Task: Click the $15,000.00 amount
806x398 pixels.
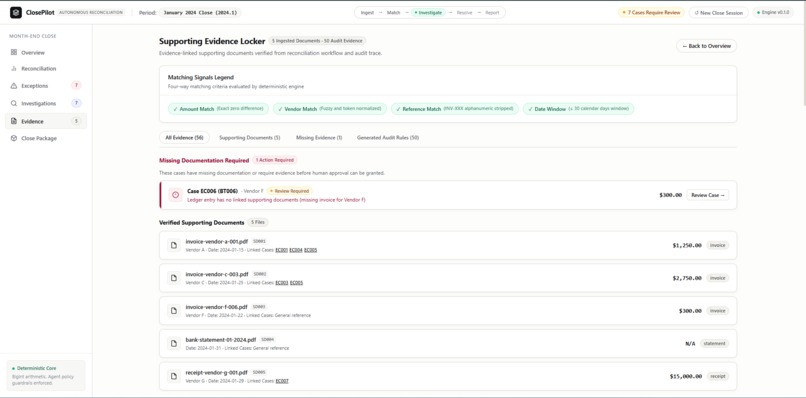Action: (686, 376)
